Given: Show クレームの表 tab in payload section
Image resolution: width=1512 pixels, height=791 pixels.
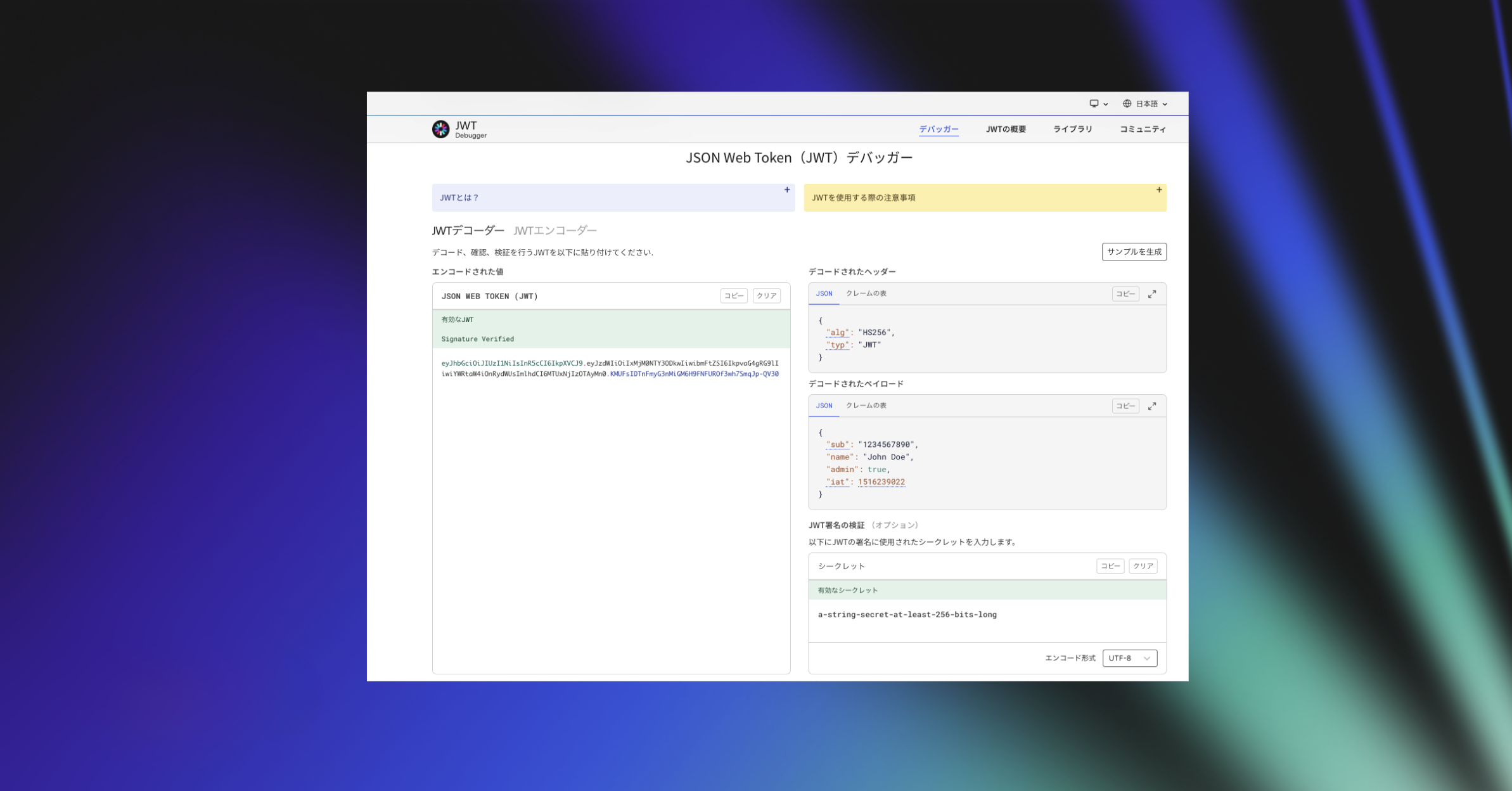Looking at the screenshot, I should 866,406.
